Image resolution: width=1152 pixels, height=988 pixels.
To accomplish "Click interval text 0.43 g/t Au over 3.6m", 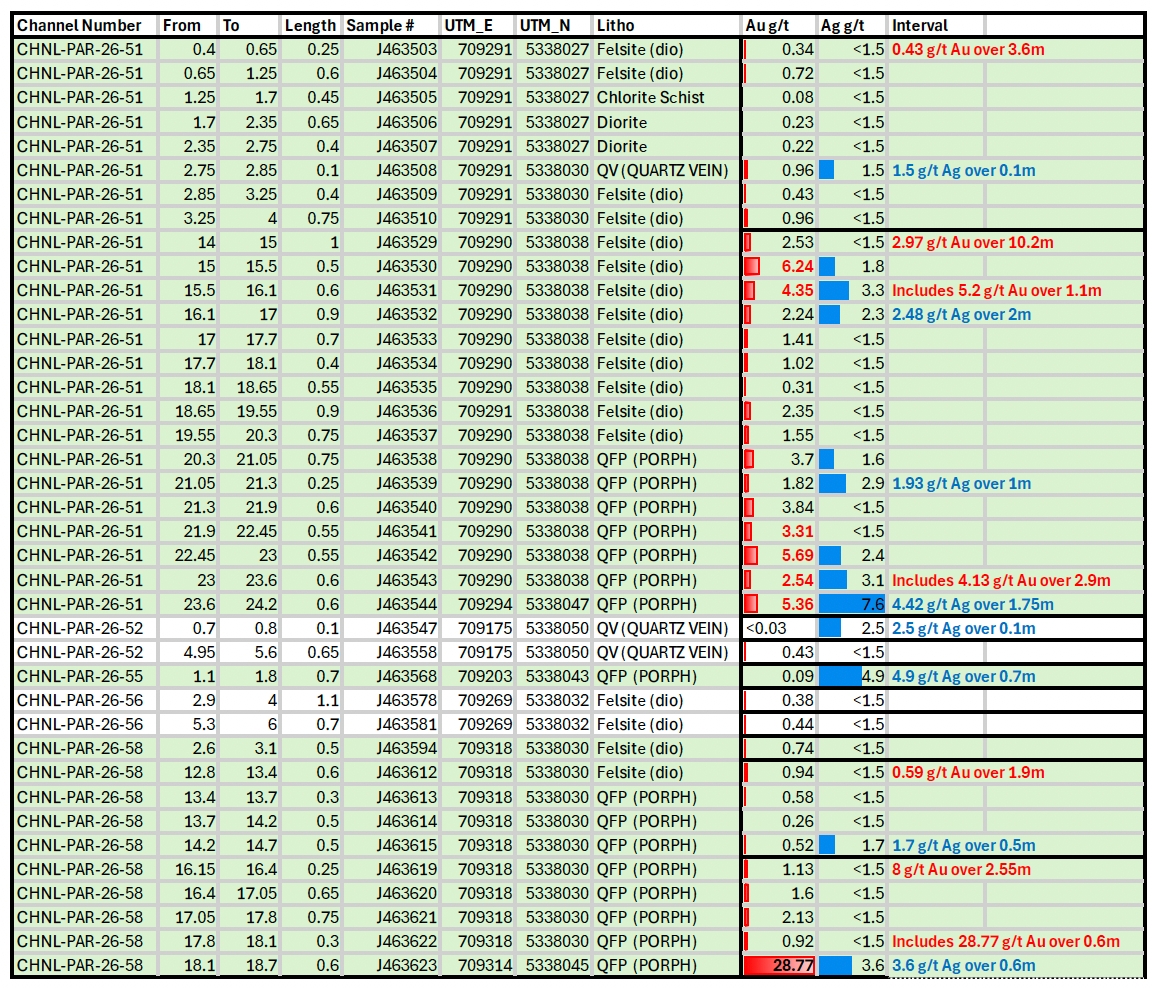I will [968, 50].
